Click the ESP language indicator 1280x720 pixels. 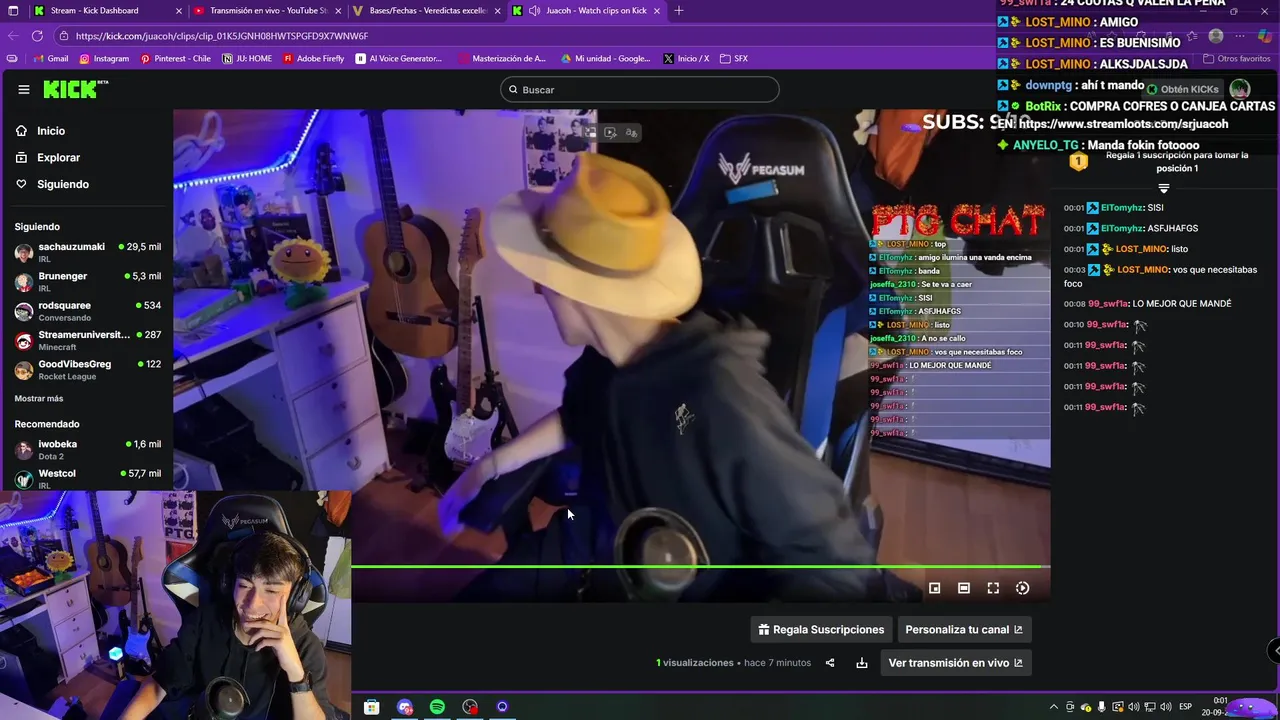pos(1186,707)
